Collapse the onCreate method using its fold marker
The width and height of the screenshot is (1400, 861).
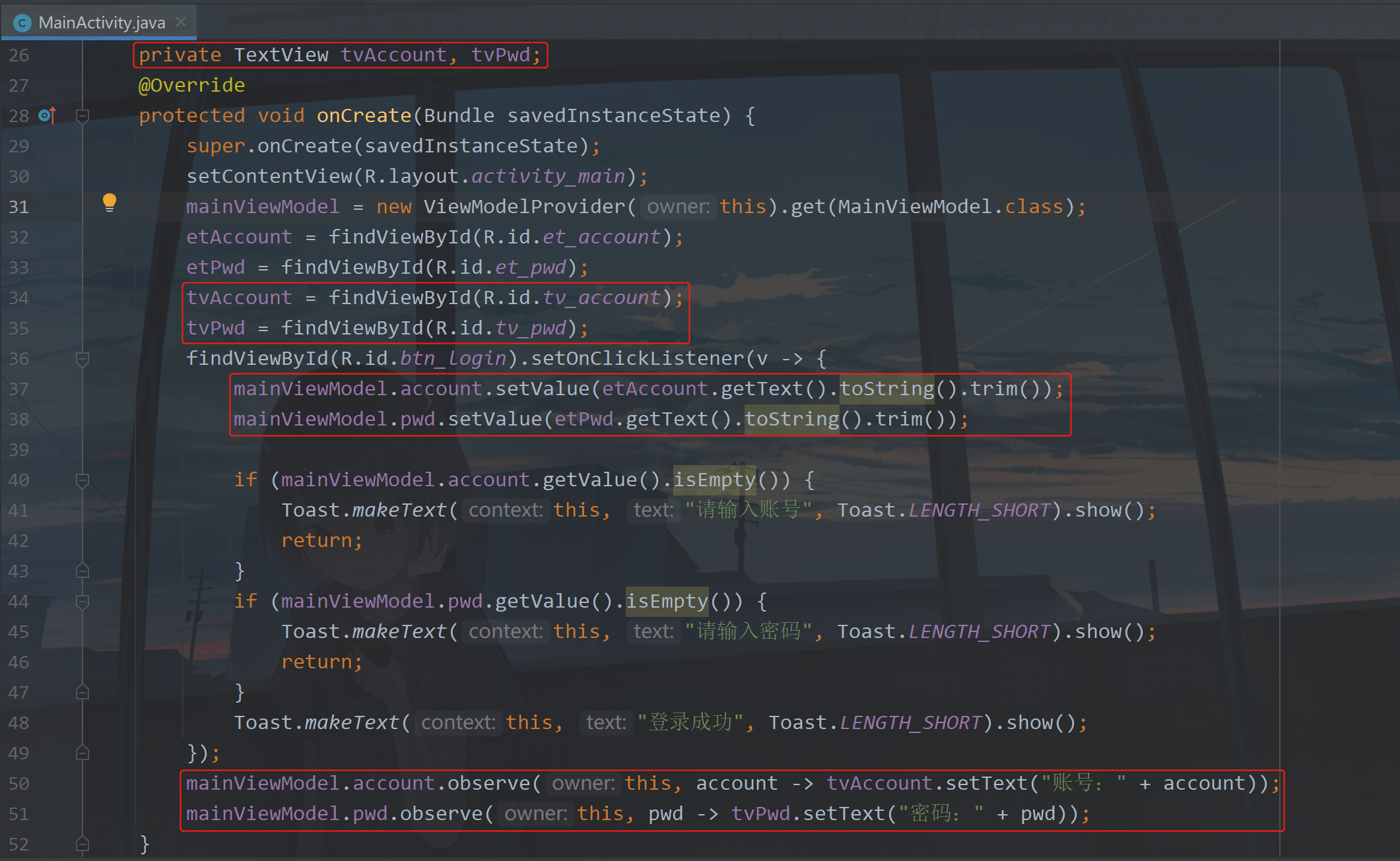[83, 116]
